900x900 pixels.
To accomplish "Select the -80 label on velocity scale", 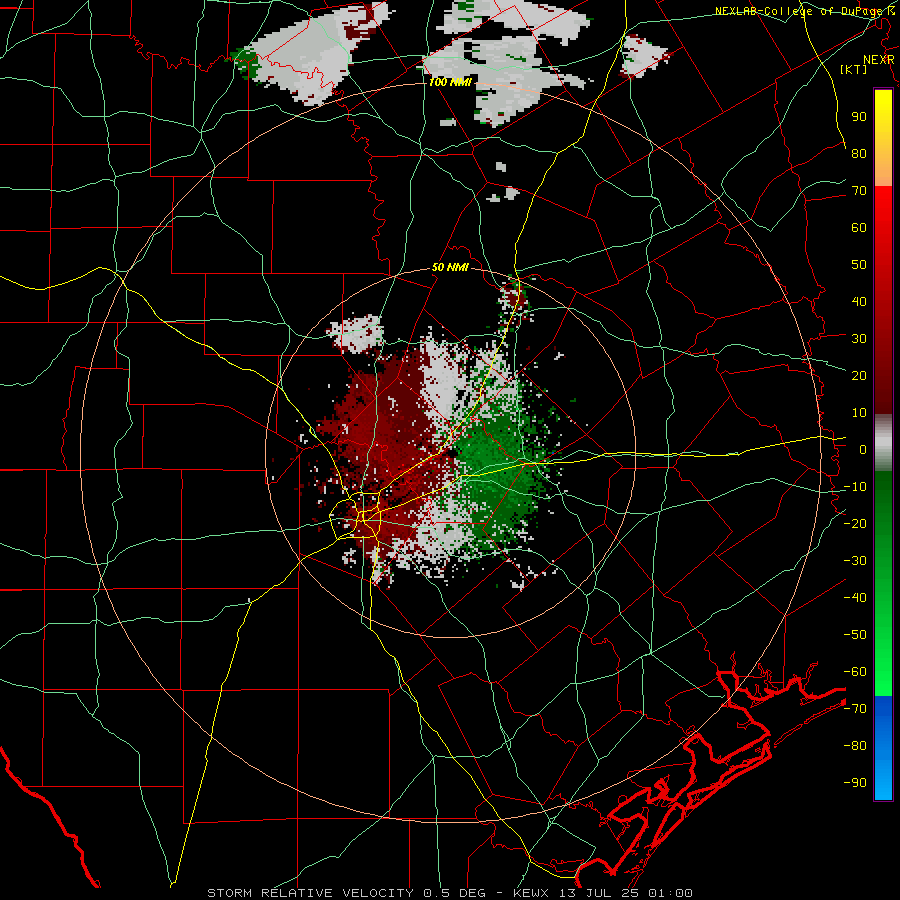I will 855,746.
